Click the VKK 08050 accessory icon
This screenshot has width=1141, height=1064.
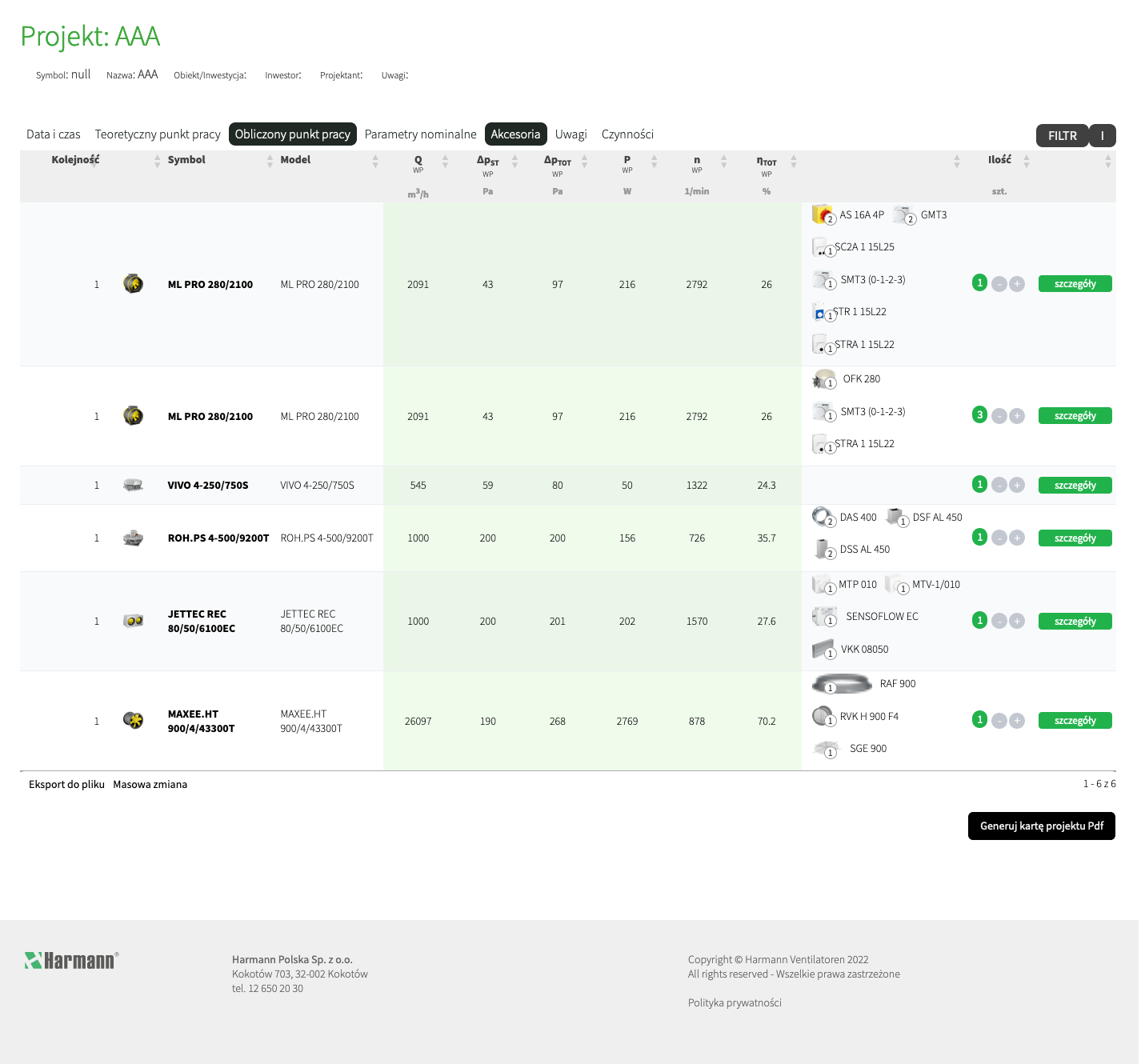[823, 650]
